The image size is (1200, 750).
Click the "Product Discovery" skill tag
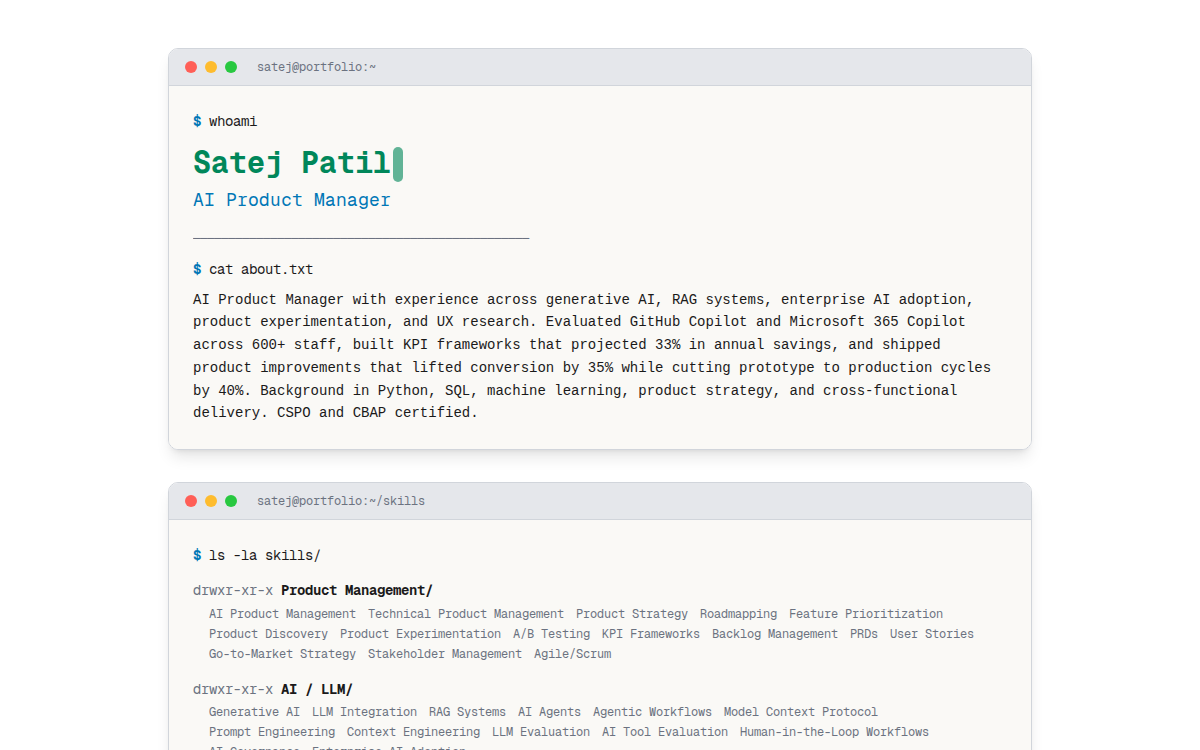[x=268, y=634]
